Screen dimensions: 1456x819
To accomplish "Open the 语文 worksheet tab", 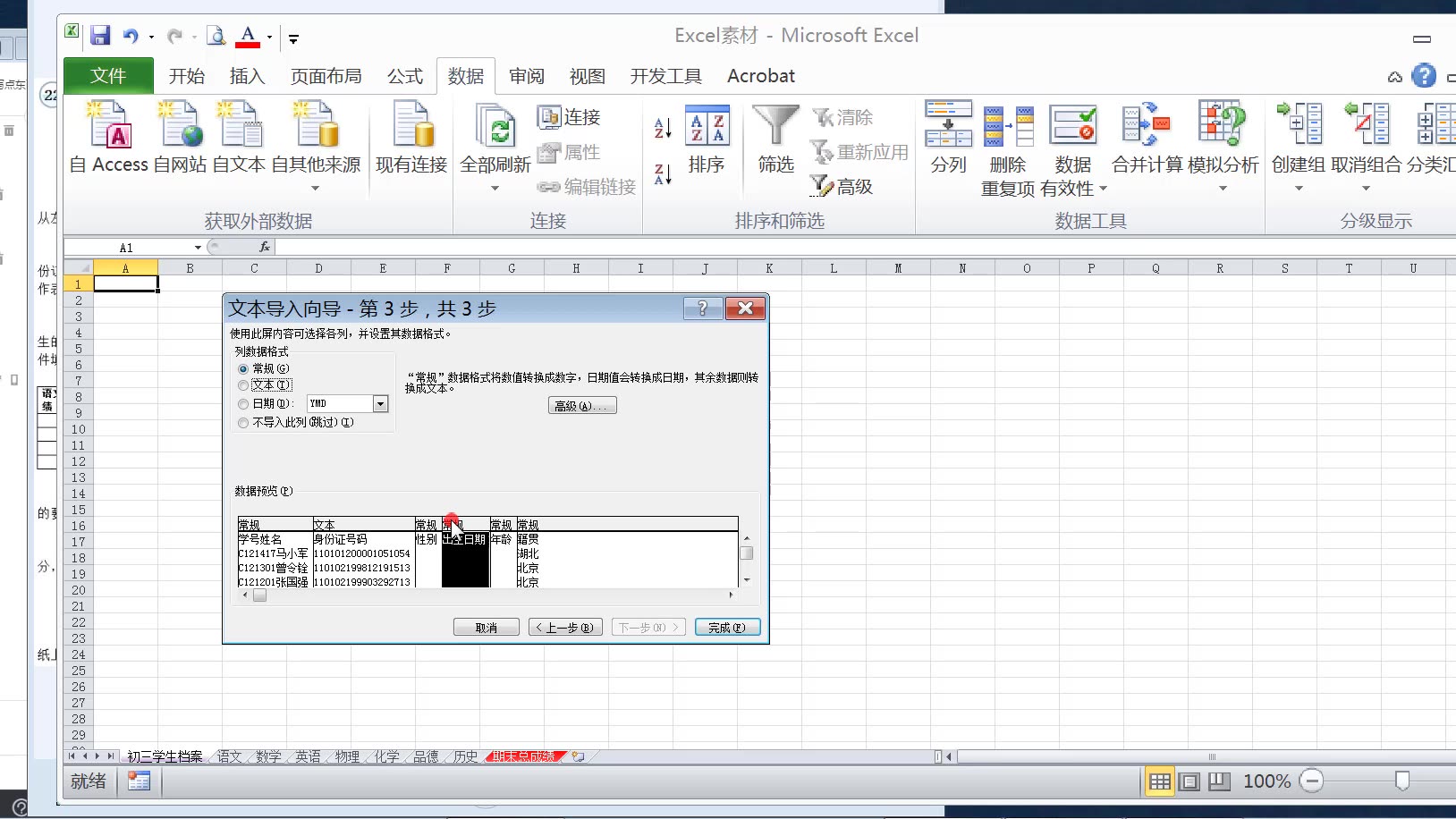I will (x=229, y=756).
